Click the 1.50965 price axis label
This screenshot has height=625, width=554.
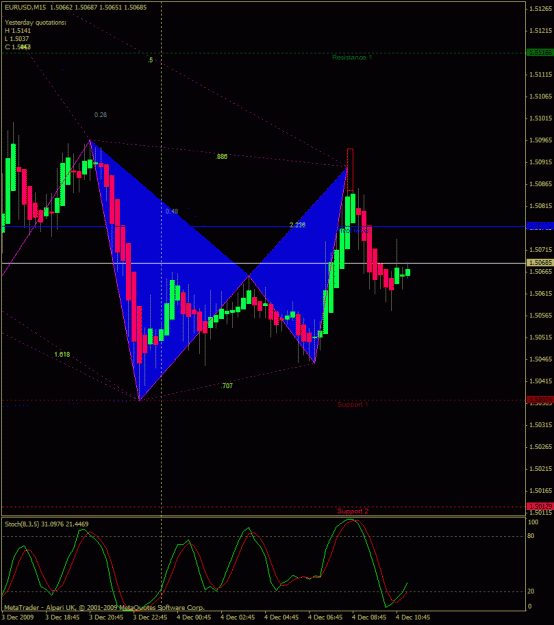(541, 140)
